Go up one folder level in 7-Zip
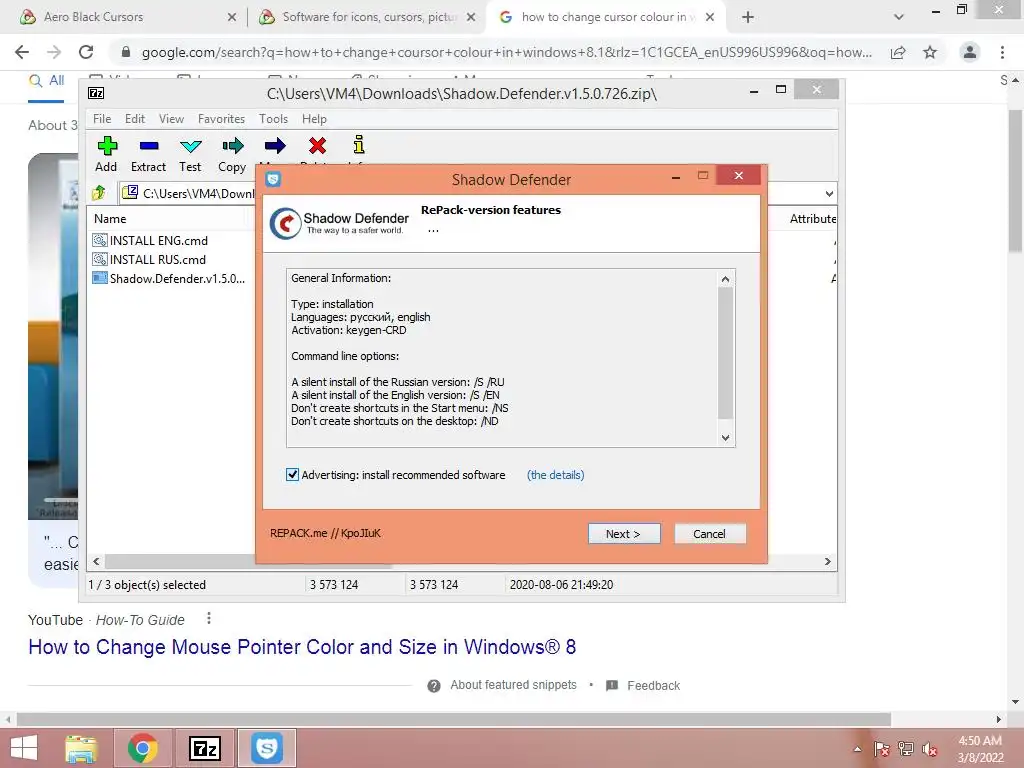1024x768 pixels. pyautogui.click(x=99, y=193)
